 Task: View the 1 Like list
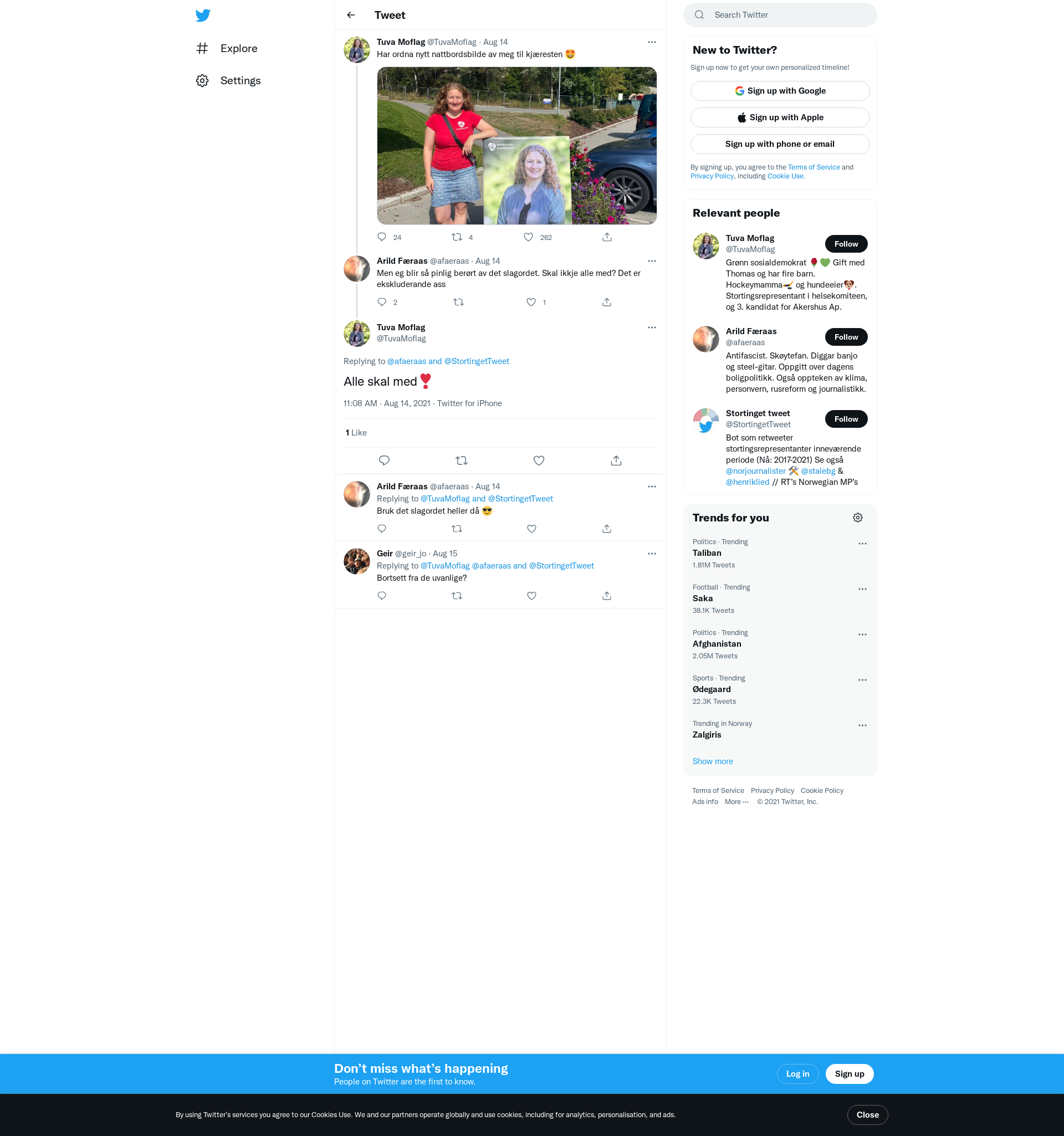(356, 433)
